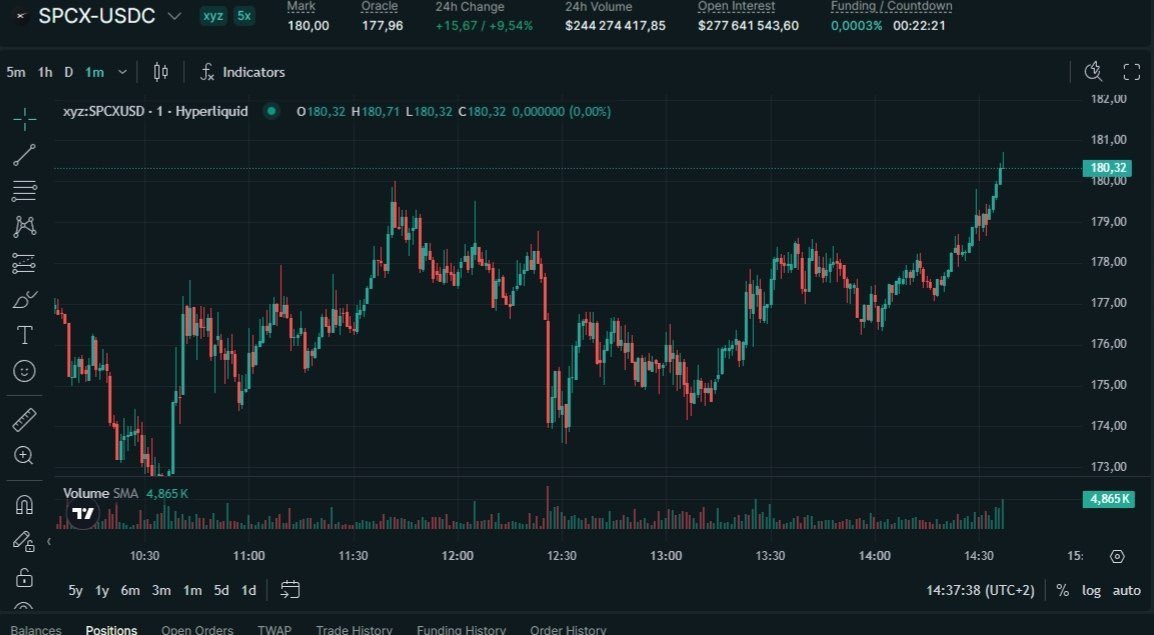The width and height of the screenshot is (1154, 635).
Task: Click the TradingView logo on the chart
Action: tap(83, 513)
